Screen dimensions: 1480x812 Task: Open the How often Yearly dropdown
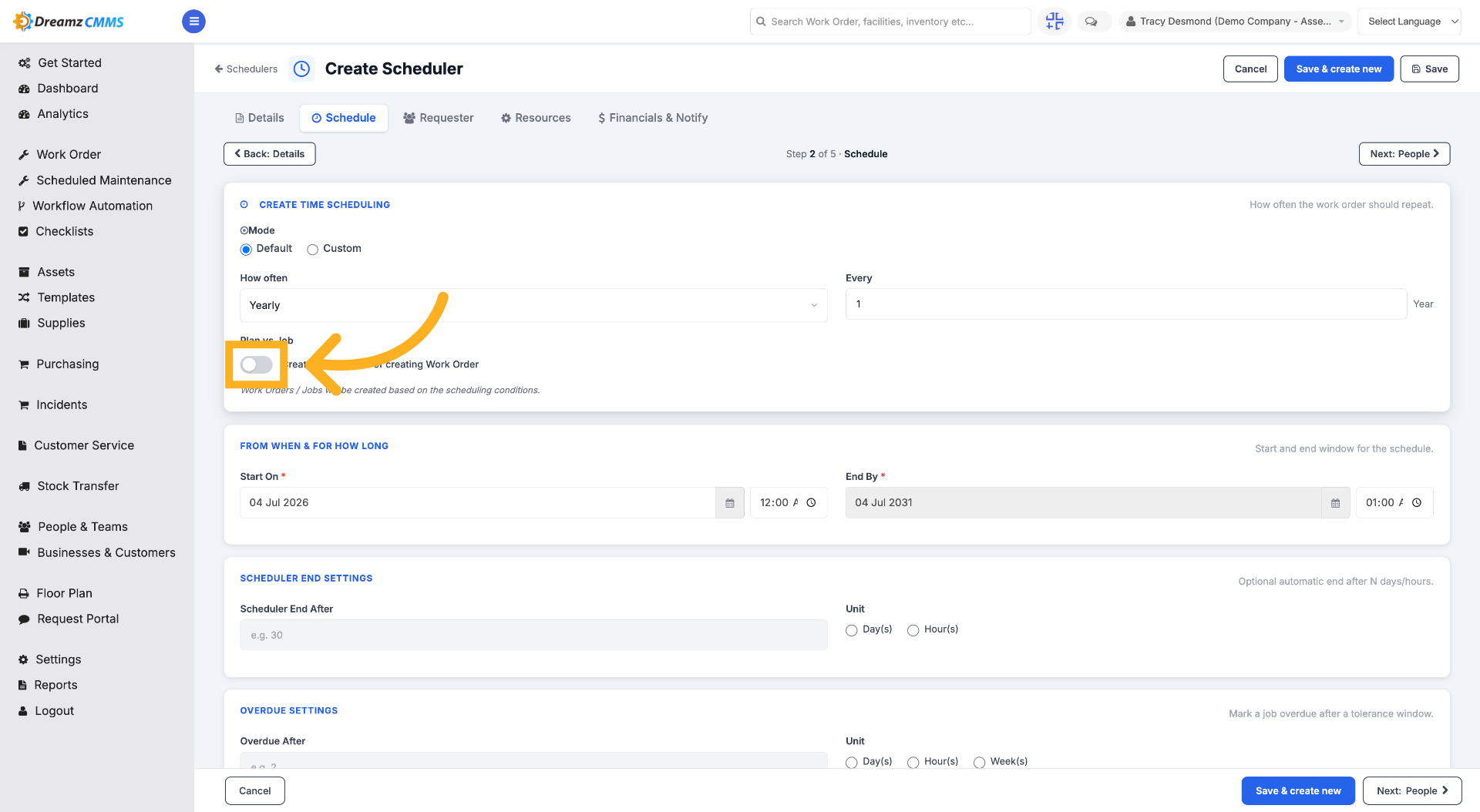point(533,305)
